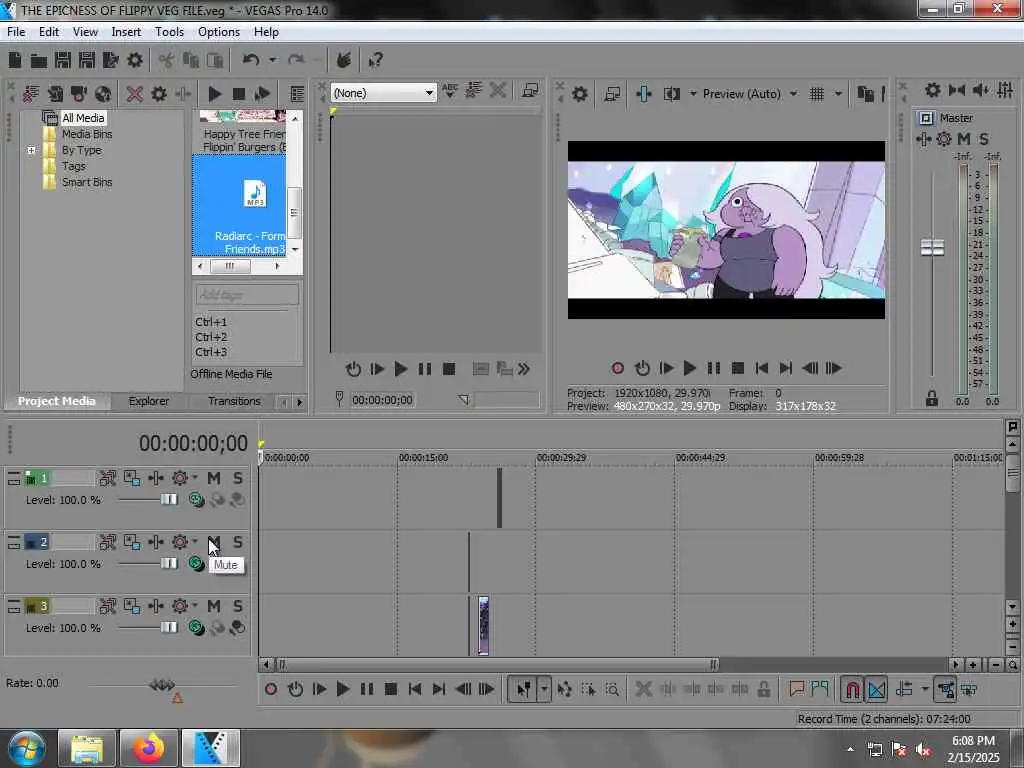Click the Master volume fader handle
1024x768 pixels.
point(932,248)
